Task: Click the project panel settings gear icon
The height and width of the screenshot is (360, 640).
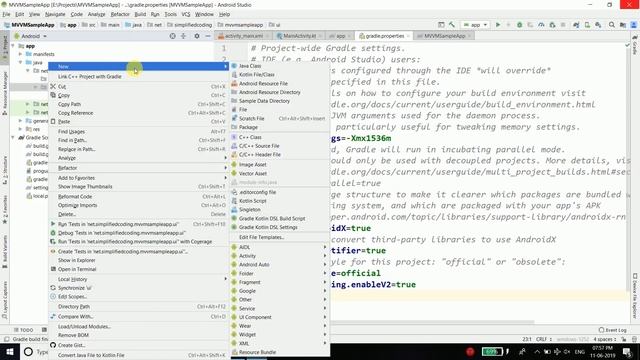Action: pyautogui.click(x=197, y=36)
